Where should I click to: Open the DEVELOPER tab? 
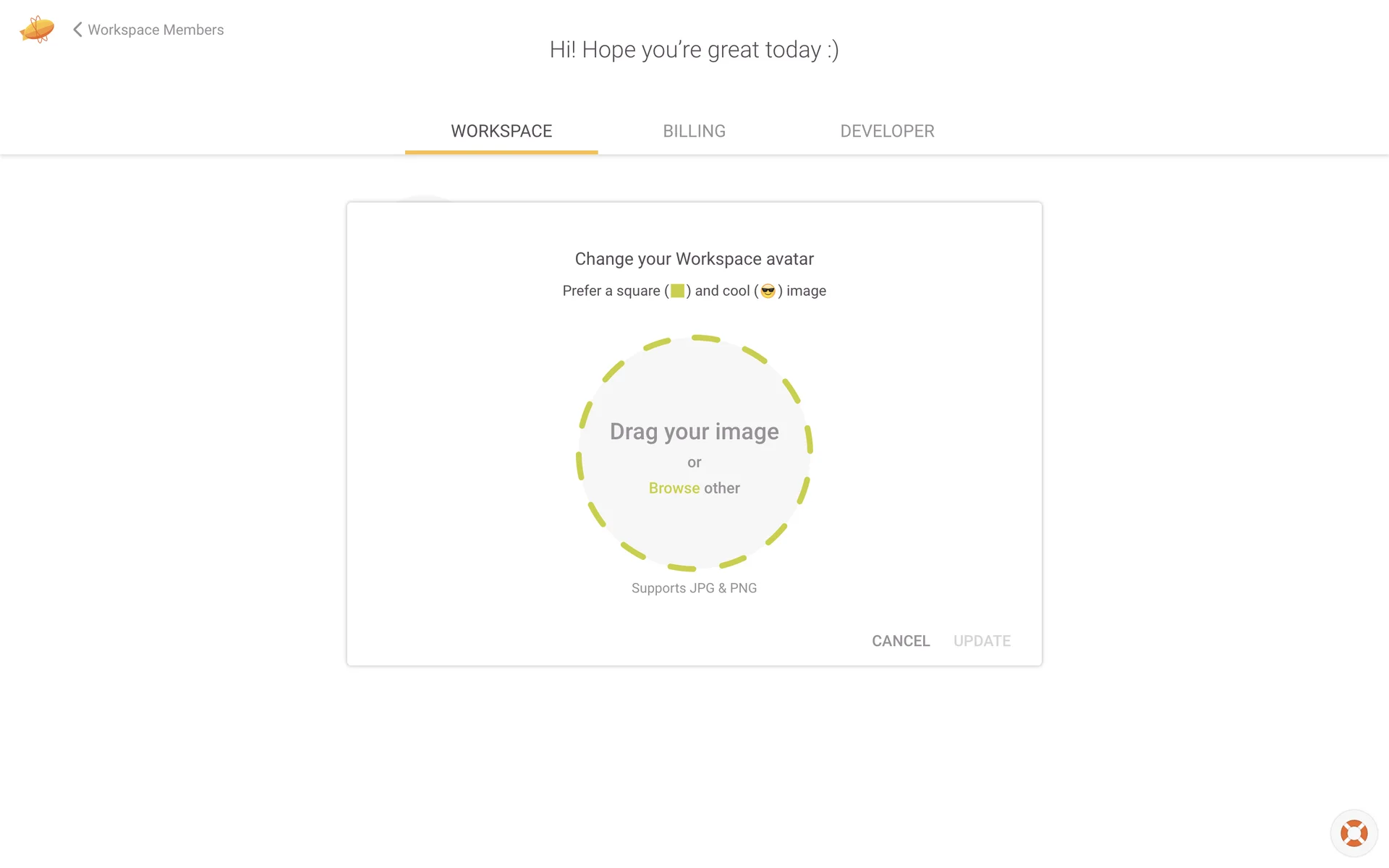pyautogui.click(x=887, y=131)
